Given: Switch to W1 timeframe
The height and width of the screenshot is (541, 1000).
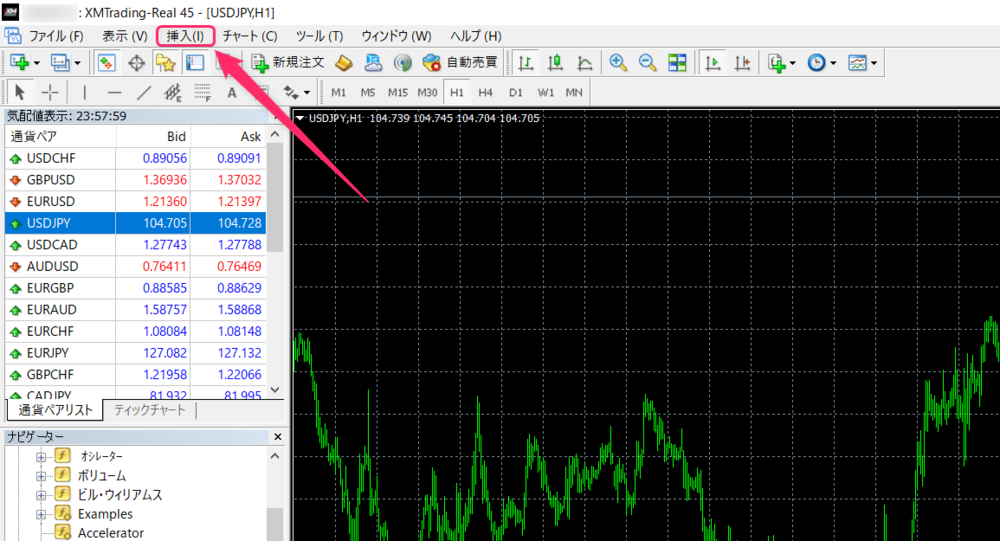Looking at the screenshot, I should point(545,93).
